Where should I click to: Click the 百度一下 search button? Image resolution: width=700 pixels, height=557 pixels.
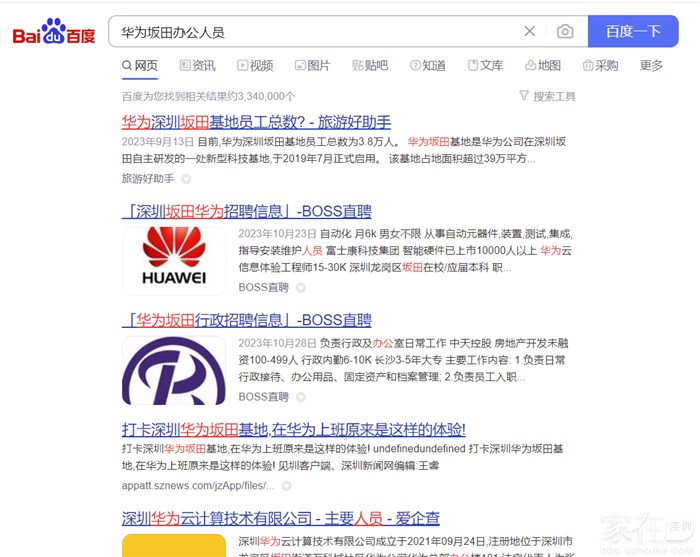(x=633, y=32)
